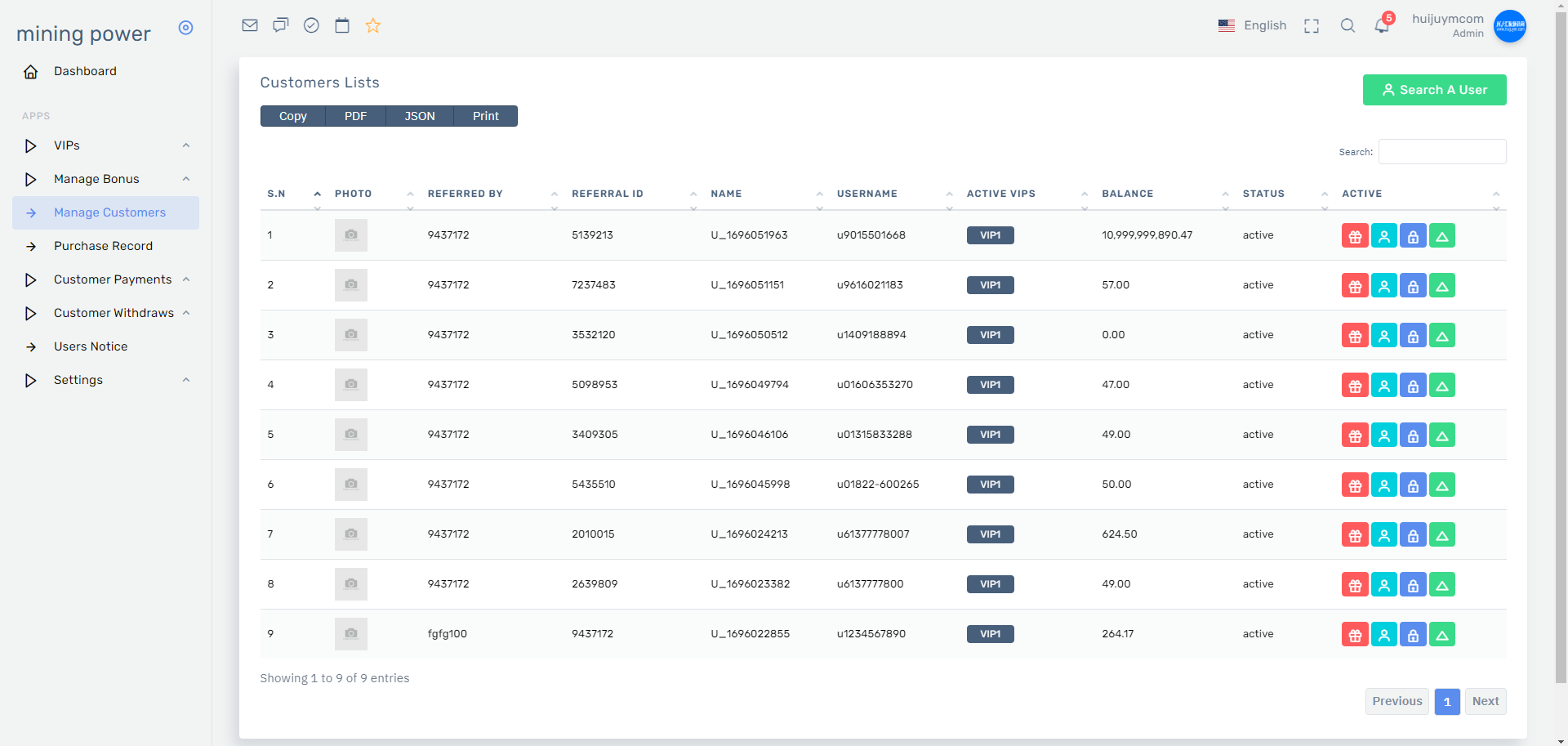Go to Next page of customers
Viewport: 1568px width, 746px height.
1486,701
